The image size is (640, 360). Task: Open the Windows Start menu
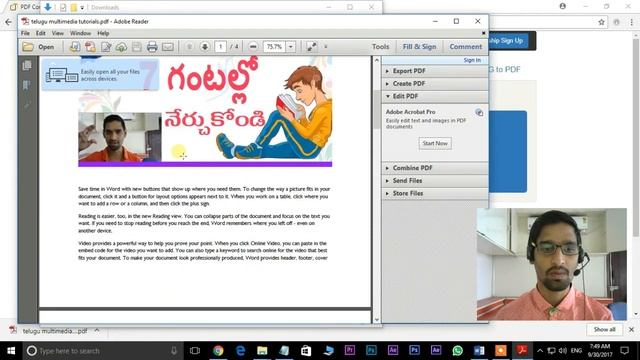[x=11, y=351]
